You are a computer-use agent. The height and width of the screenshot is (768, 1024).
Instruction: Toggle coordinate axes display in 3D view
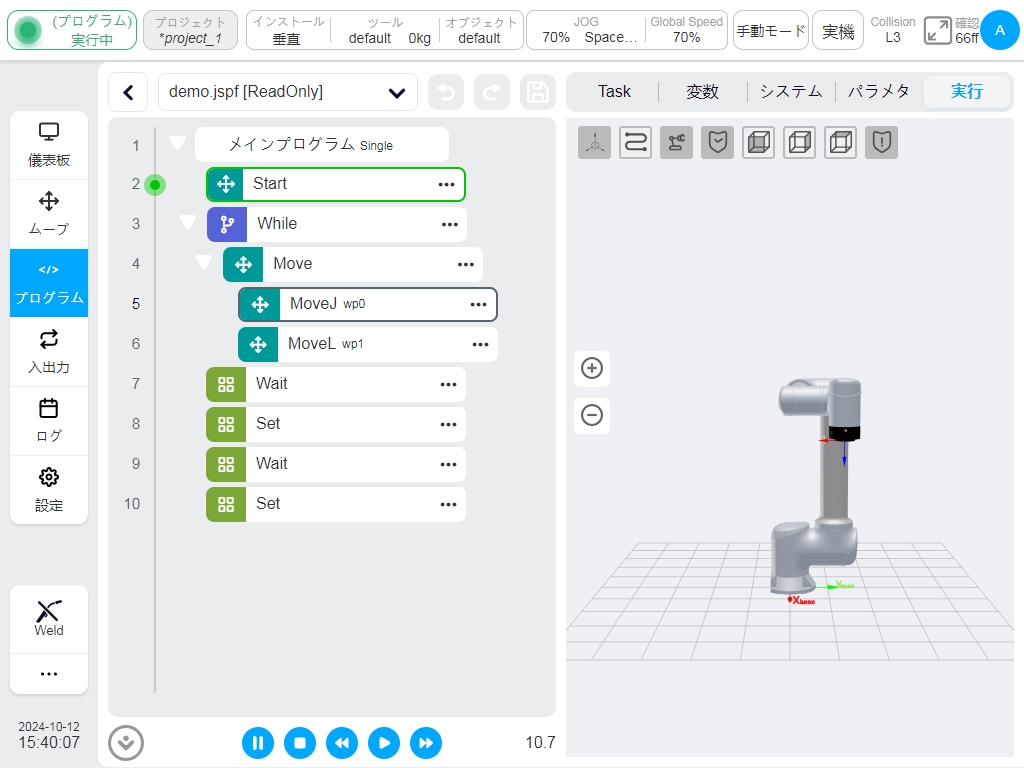pos(594,142)
